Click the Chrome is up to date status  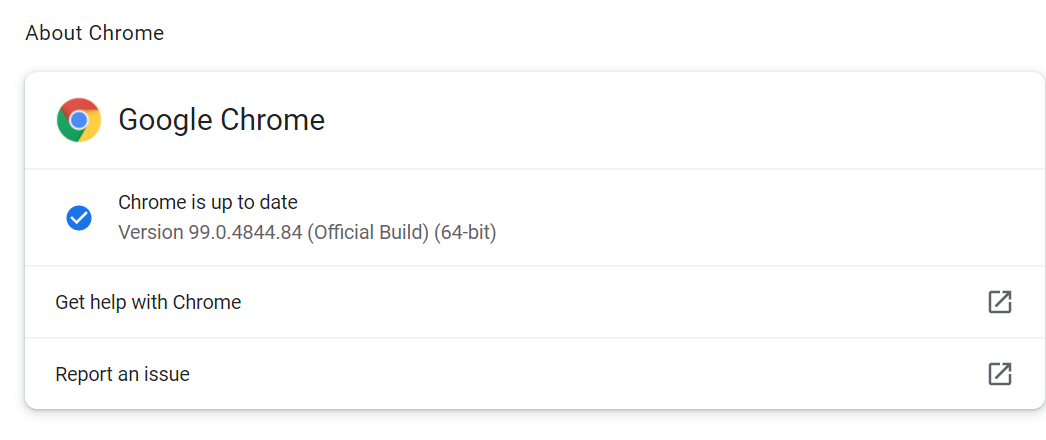coord(207,202)
